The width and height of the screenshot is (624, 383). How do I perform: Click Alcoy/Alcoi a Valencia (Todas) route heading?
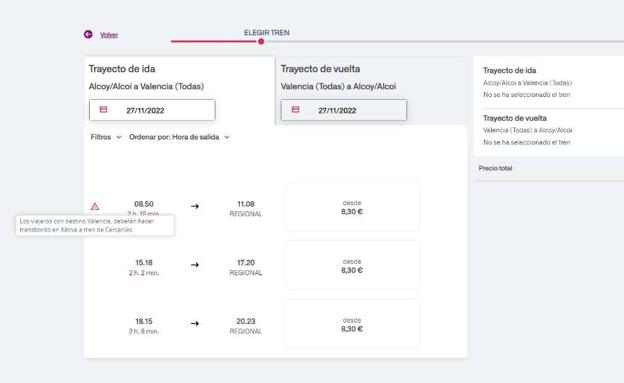(x=146, y=86)
